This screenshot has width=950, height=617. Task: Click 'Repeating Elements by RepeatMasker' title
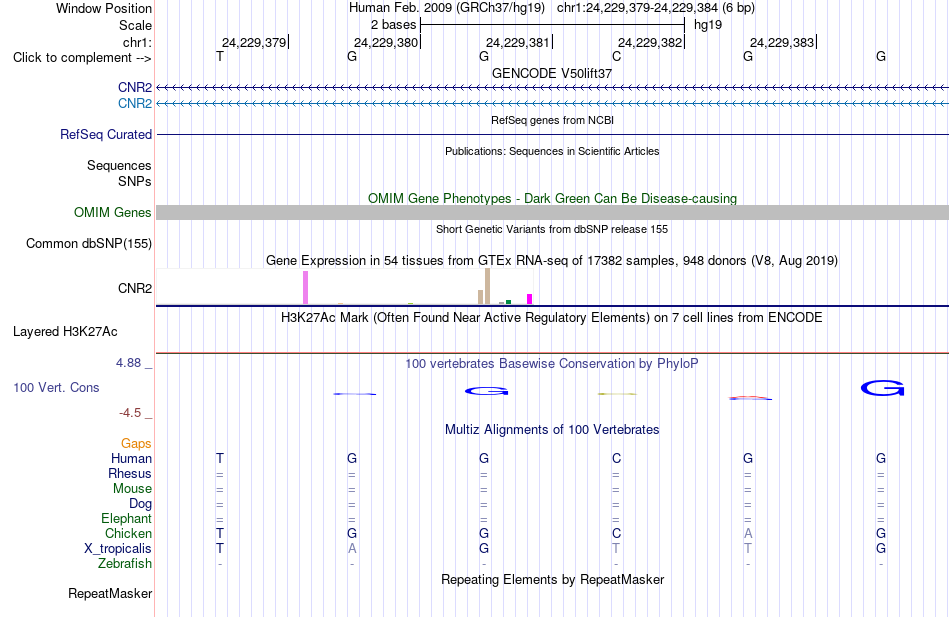tap(553, 579)
